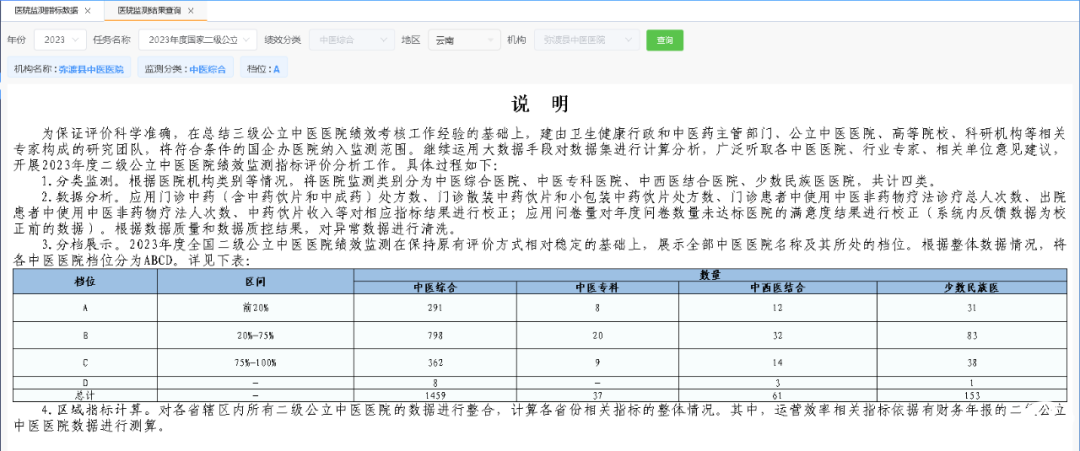This screenshot has height=451, width=1080.
Task: Click the 中西医结合 column header in the table
Action: pyautogui.click(x=778, y=288)
